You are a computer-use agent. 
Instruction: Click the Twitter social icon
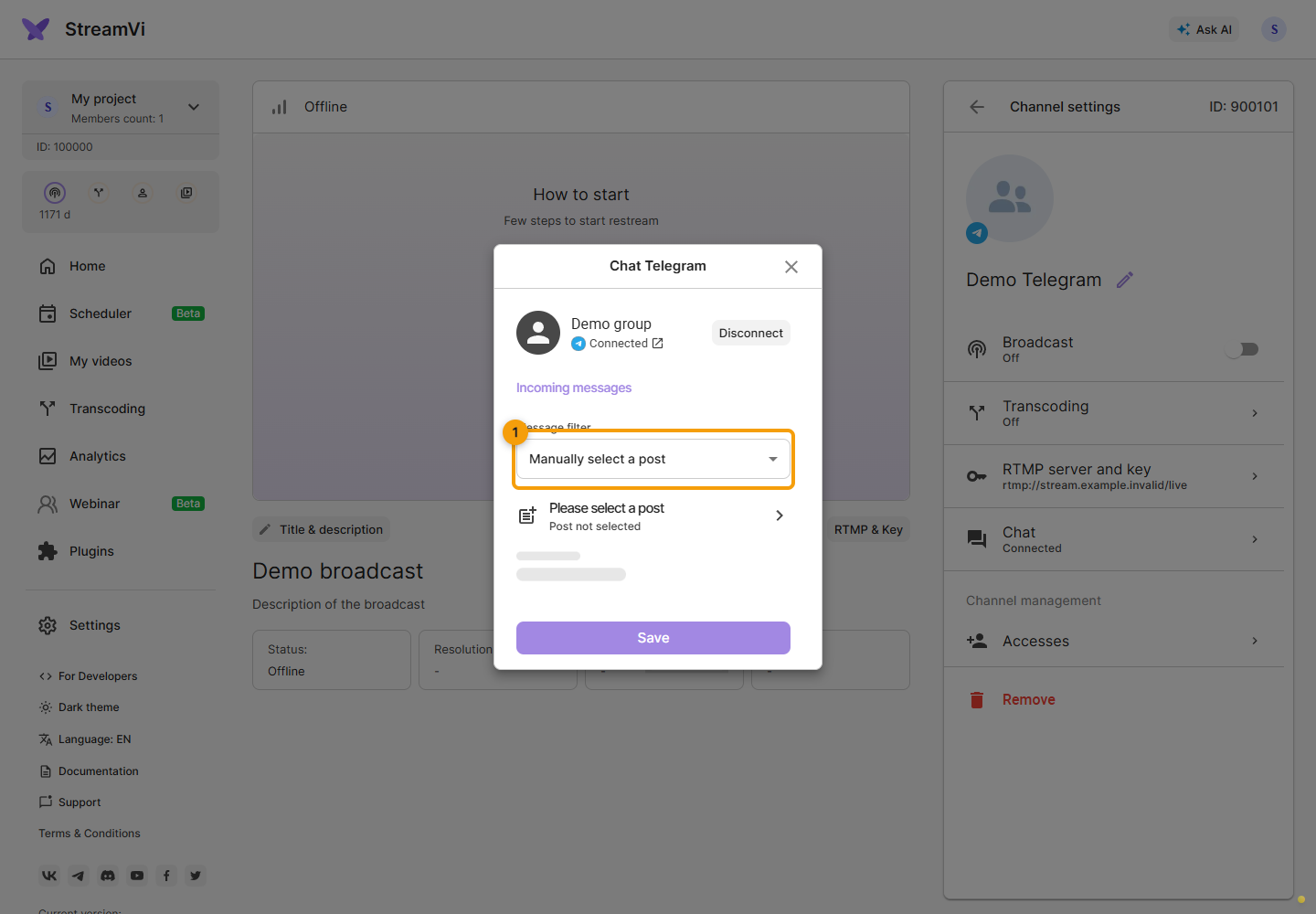click(x=196, y=876)
